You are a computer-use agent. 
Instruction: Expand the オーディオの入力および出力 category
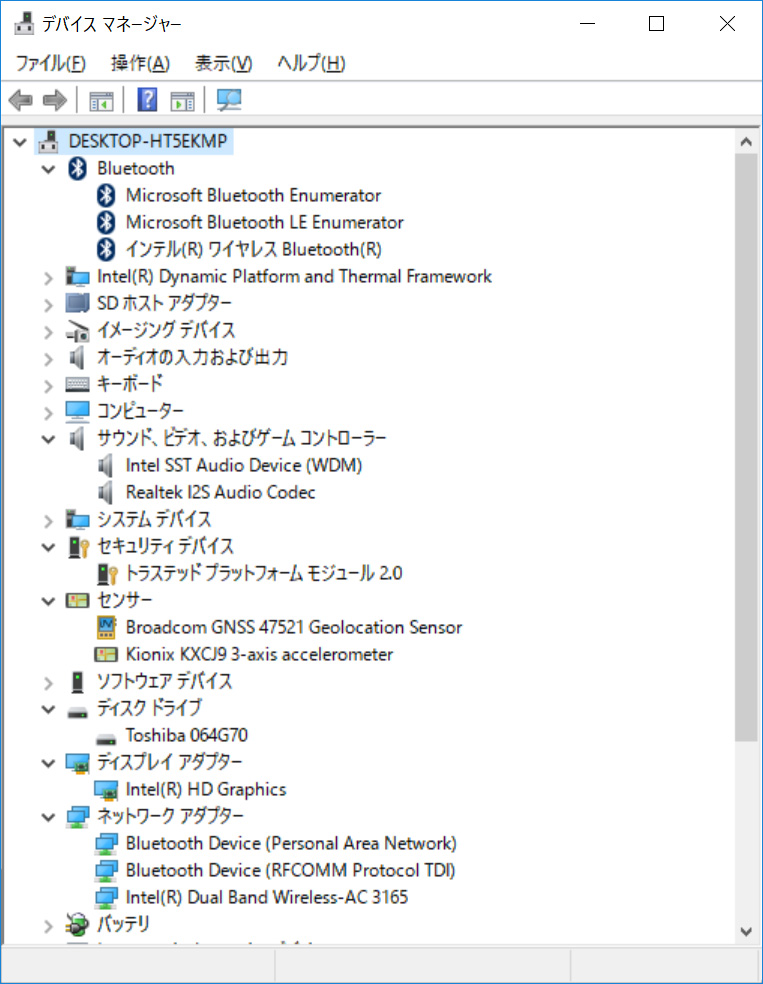(x=48, y=359)
